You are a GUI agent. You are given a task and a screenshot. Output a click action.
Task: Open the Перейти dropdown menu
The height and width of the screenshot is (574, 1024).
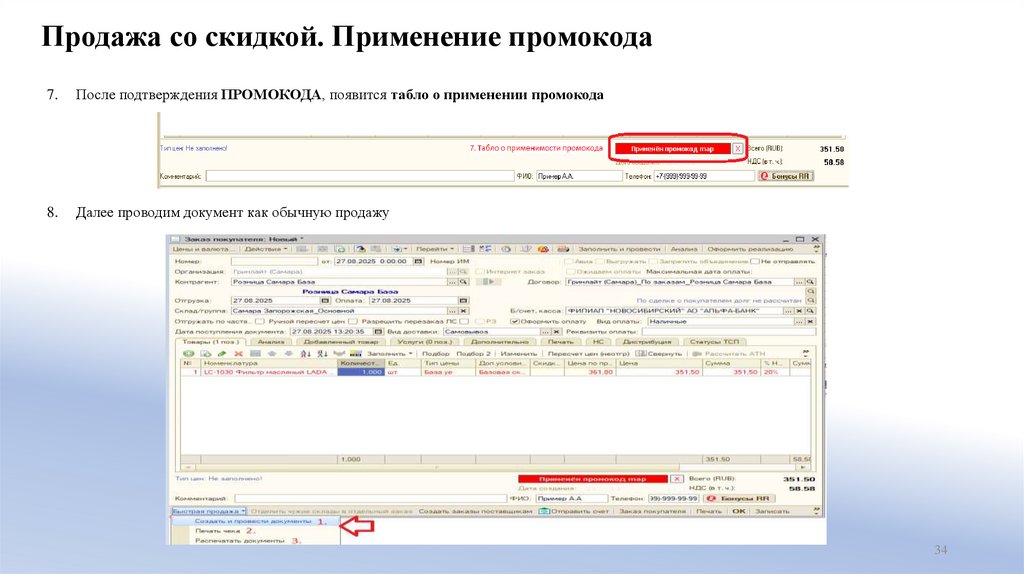pyautogui.click(x=435, y=249)
